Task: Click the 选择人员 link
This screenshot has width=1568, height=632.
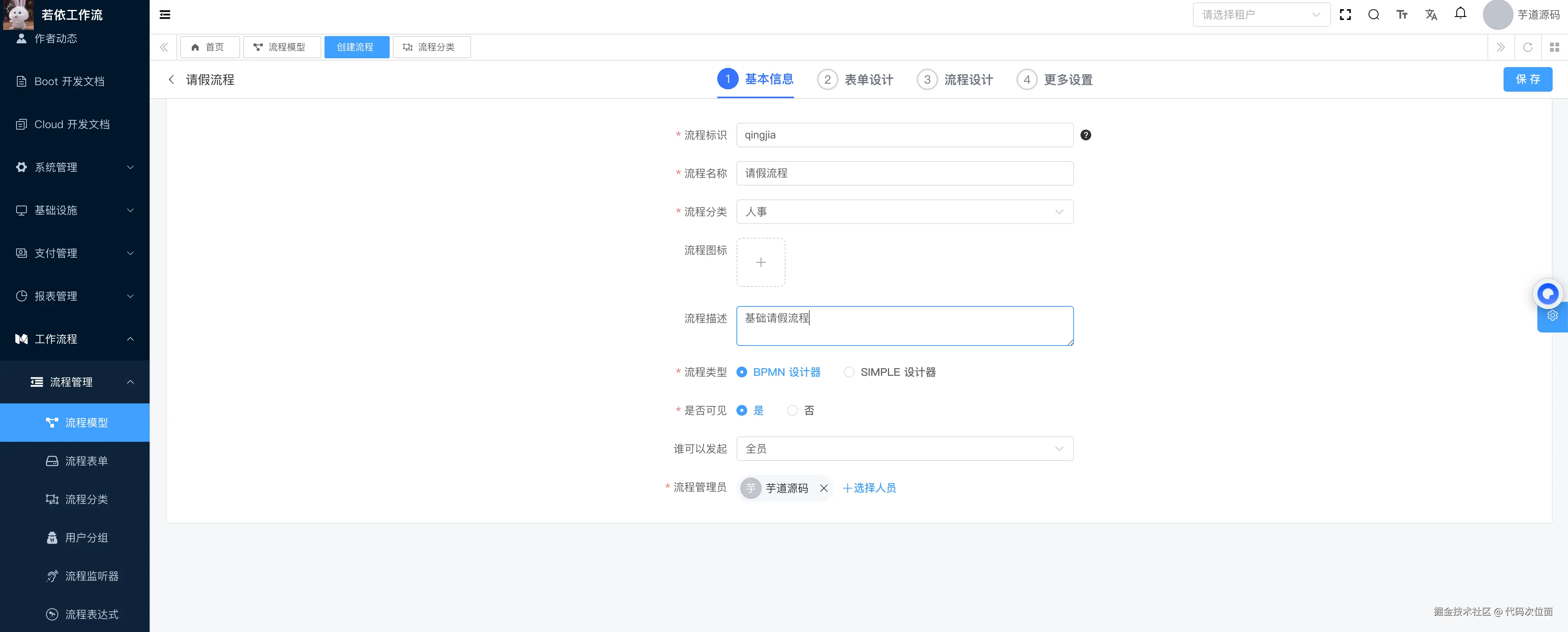Action: (x=869, y=488)
